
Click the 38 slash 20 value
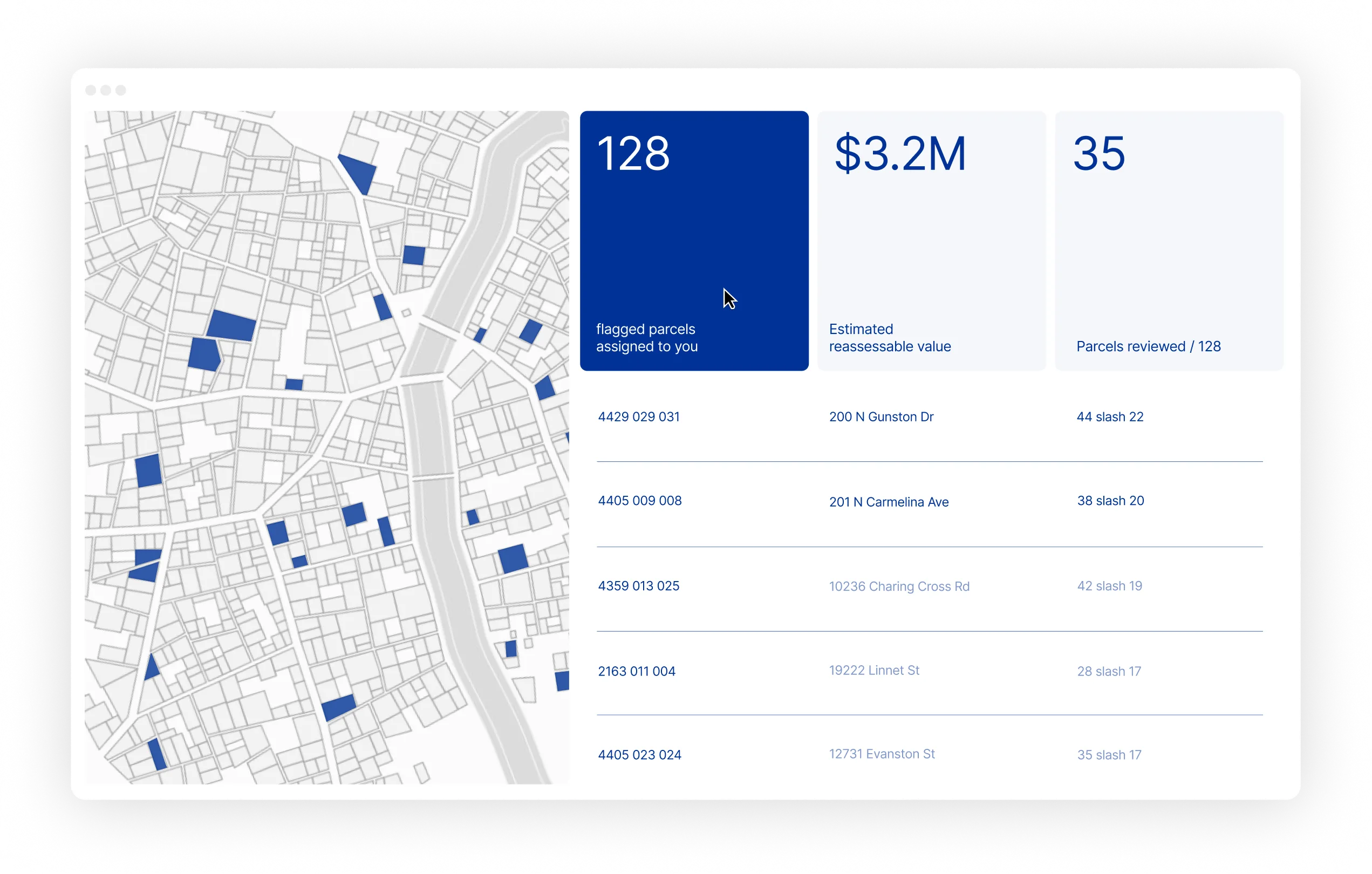1110,500
